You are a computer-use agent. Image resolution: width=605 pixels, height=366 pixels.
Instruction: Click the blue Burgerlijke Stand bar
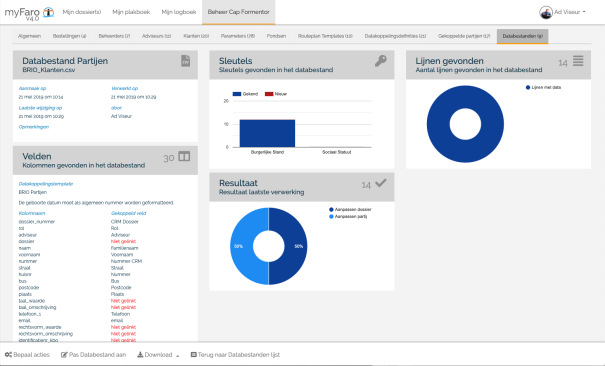(267, 133)
